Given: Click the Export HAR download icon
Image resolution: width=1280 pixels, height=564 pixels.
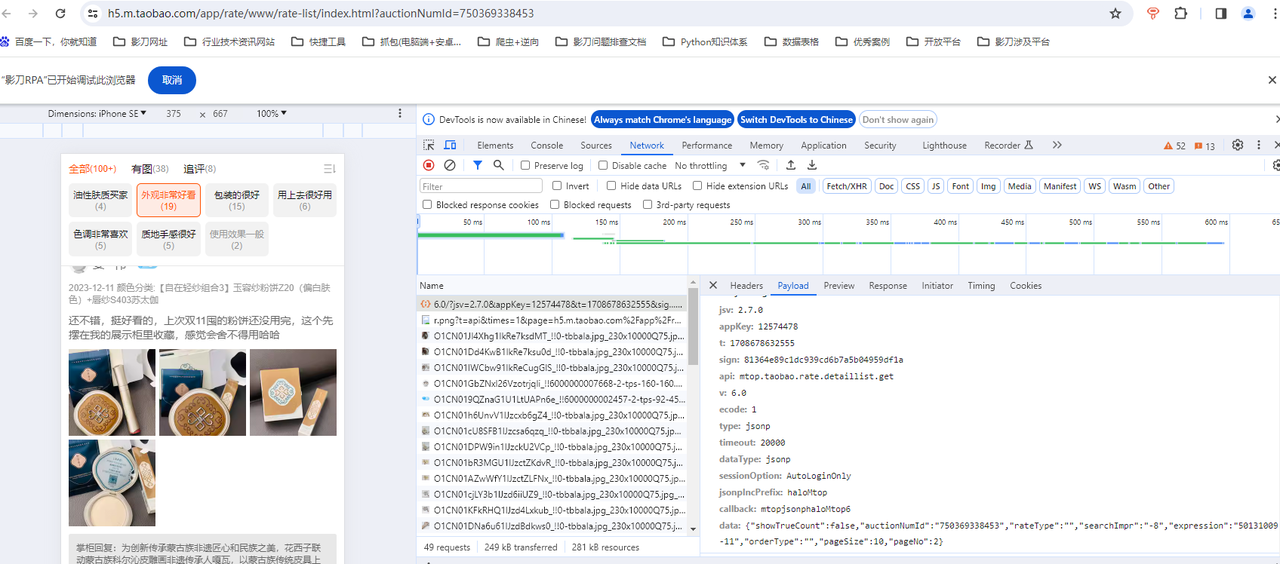Looking at the screenshot, I should coord(812,165).
